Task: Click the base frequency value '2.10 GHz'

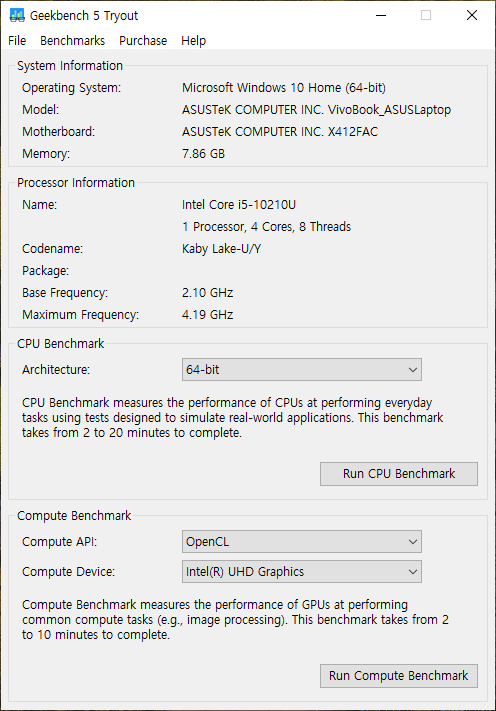Action: 208,293
